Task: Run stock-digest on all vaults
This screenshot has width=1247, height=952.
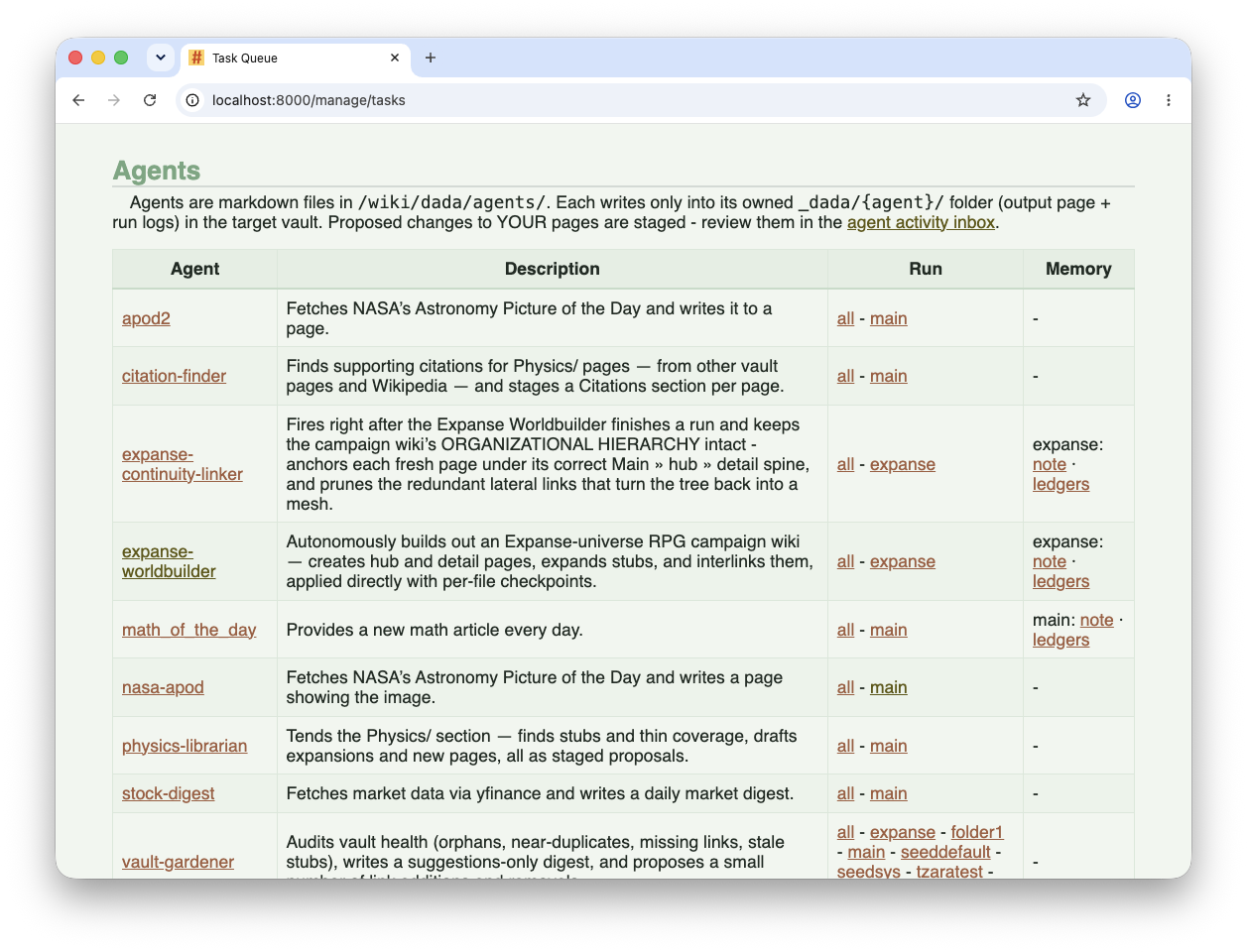Action: click(845, 793)
